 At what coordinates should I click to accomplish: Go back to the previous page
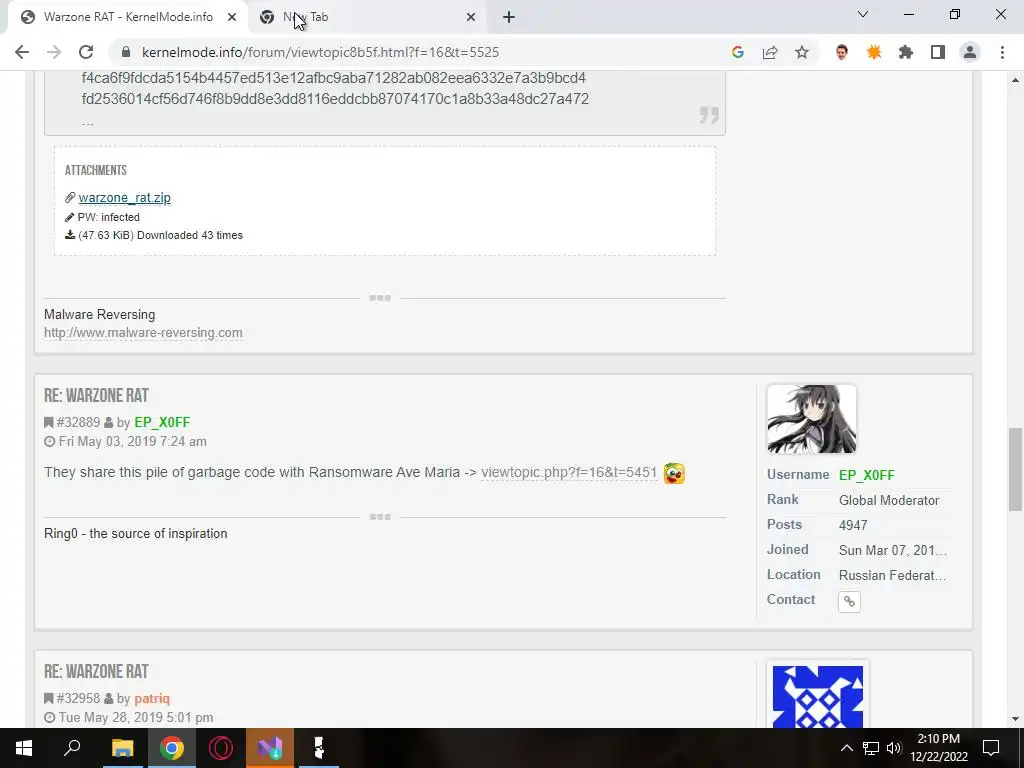pos(22,52)
